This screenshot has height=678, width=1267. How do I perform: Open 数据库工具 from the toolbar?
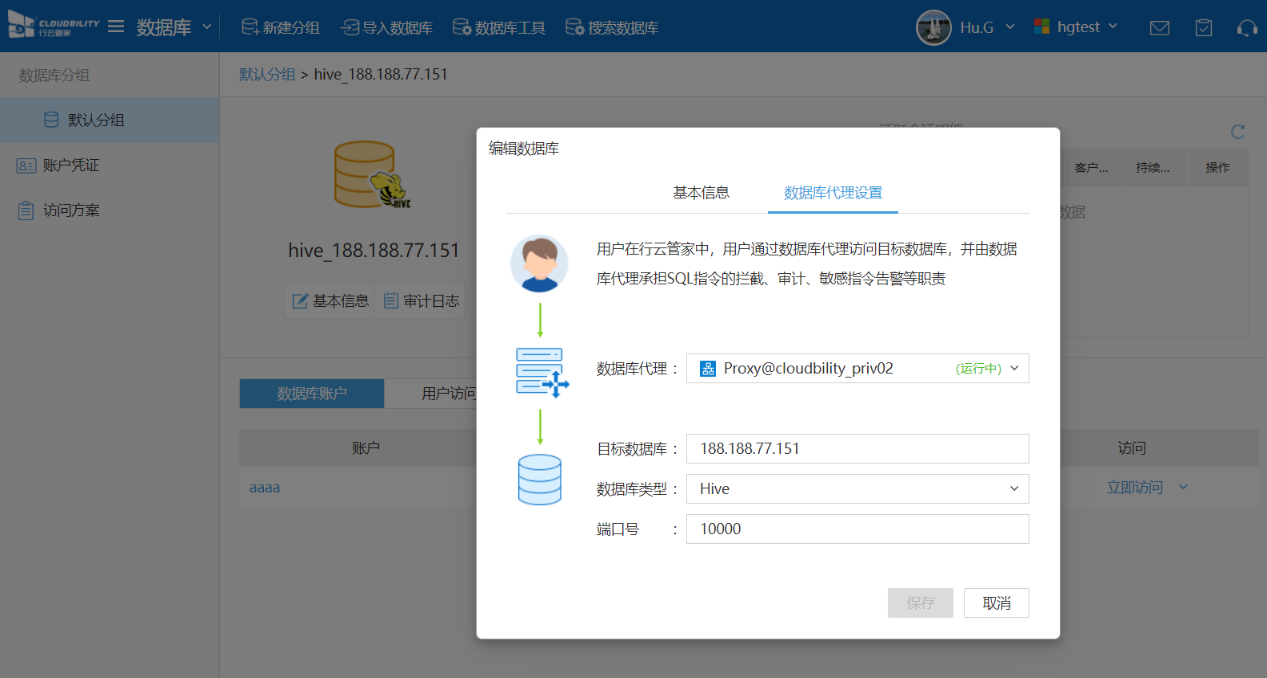coord(499,28)
